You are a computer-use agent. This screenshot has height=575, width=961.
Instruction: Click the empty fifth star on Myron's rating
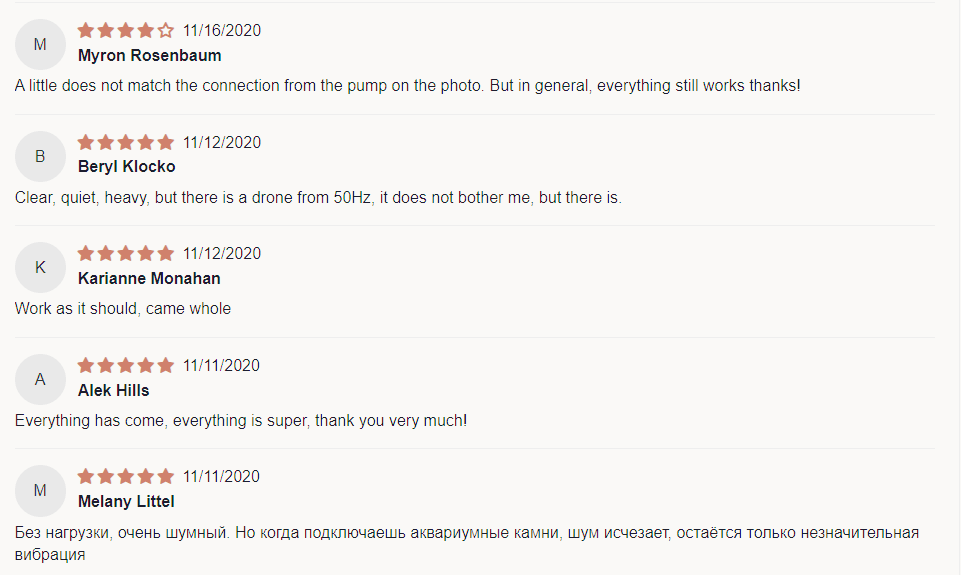point(165,30)
